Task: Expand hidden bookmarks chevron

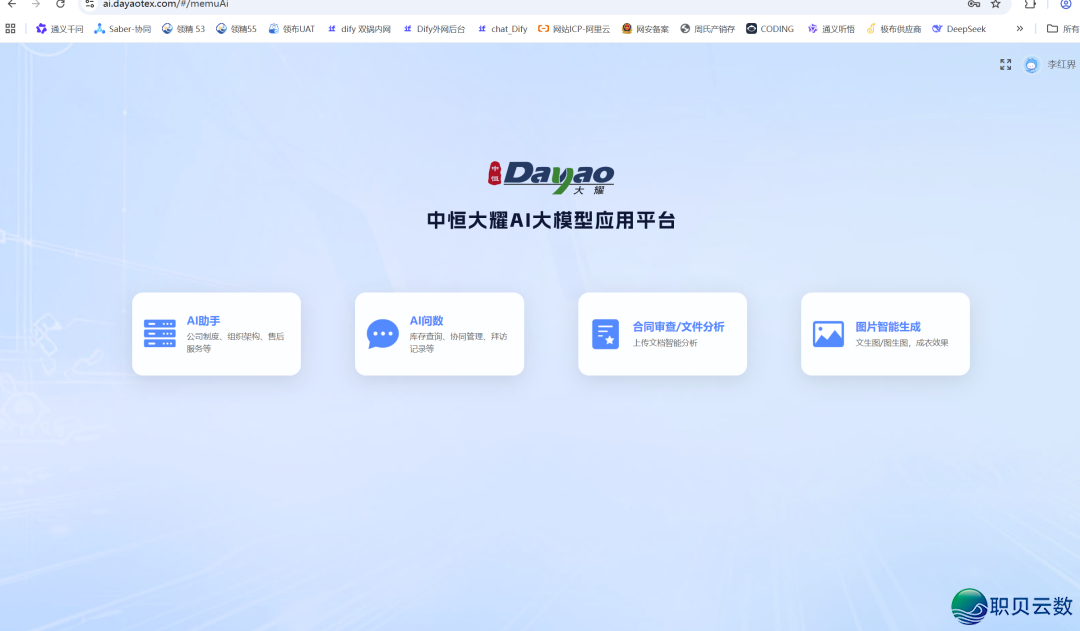Action: 1019,29
